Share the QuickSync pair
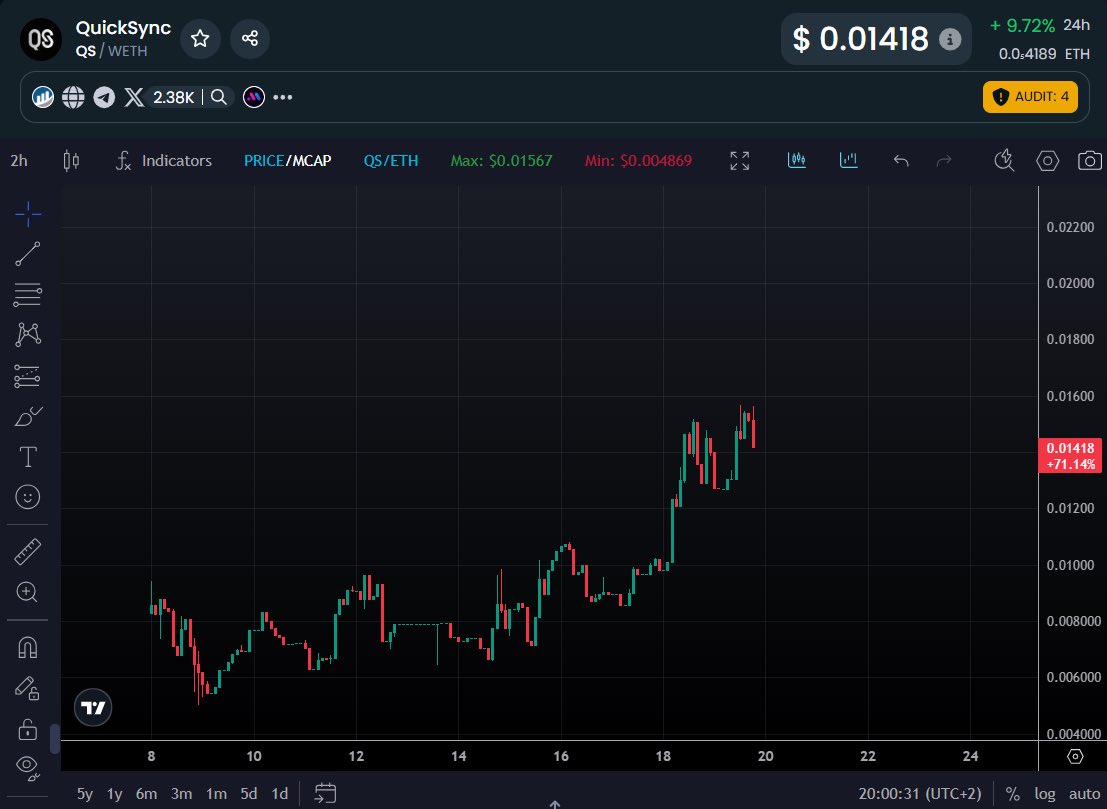Screen dimensions: 1107x809 250,38
